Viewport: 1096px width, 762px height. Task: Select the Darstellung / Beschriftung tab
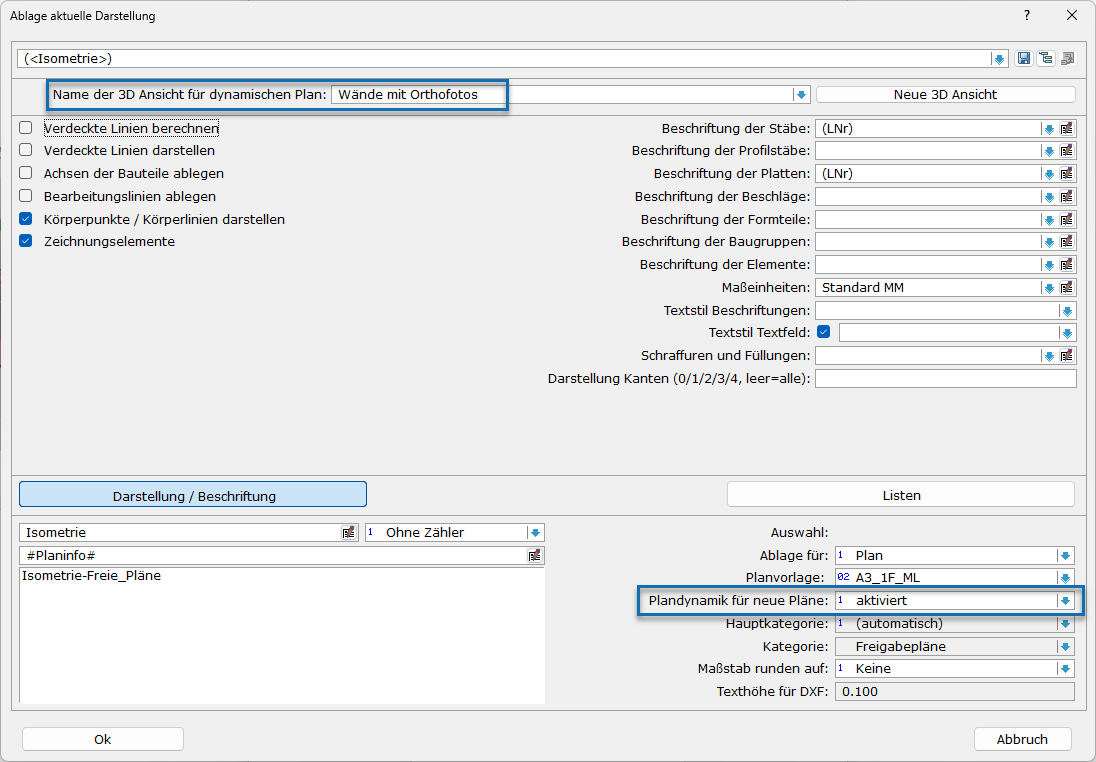click(193, 495)
